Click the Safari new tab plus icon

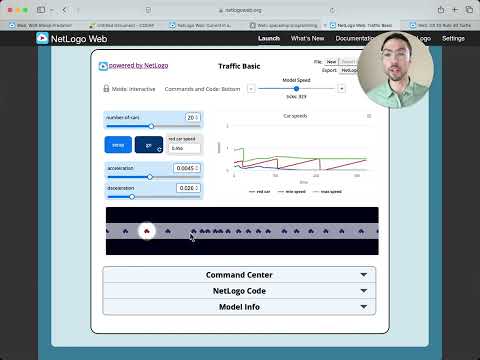(455, 10)
